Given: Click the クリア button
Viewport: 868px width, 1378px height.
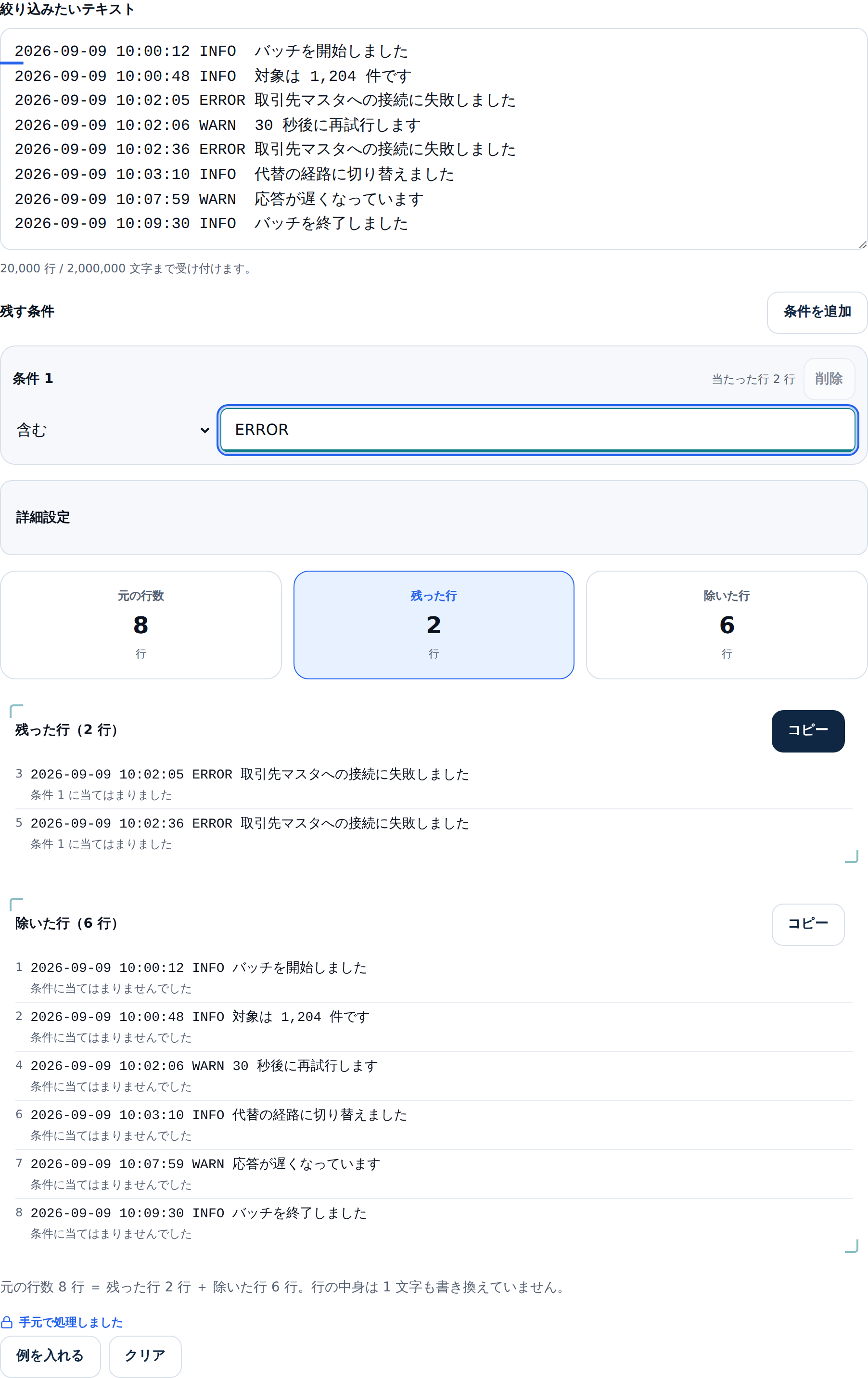Looking at the screenshot, I should point(145,1356).
